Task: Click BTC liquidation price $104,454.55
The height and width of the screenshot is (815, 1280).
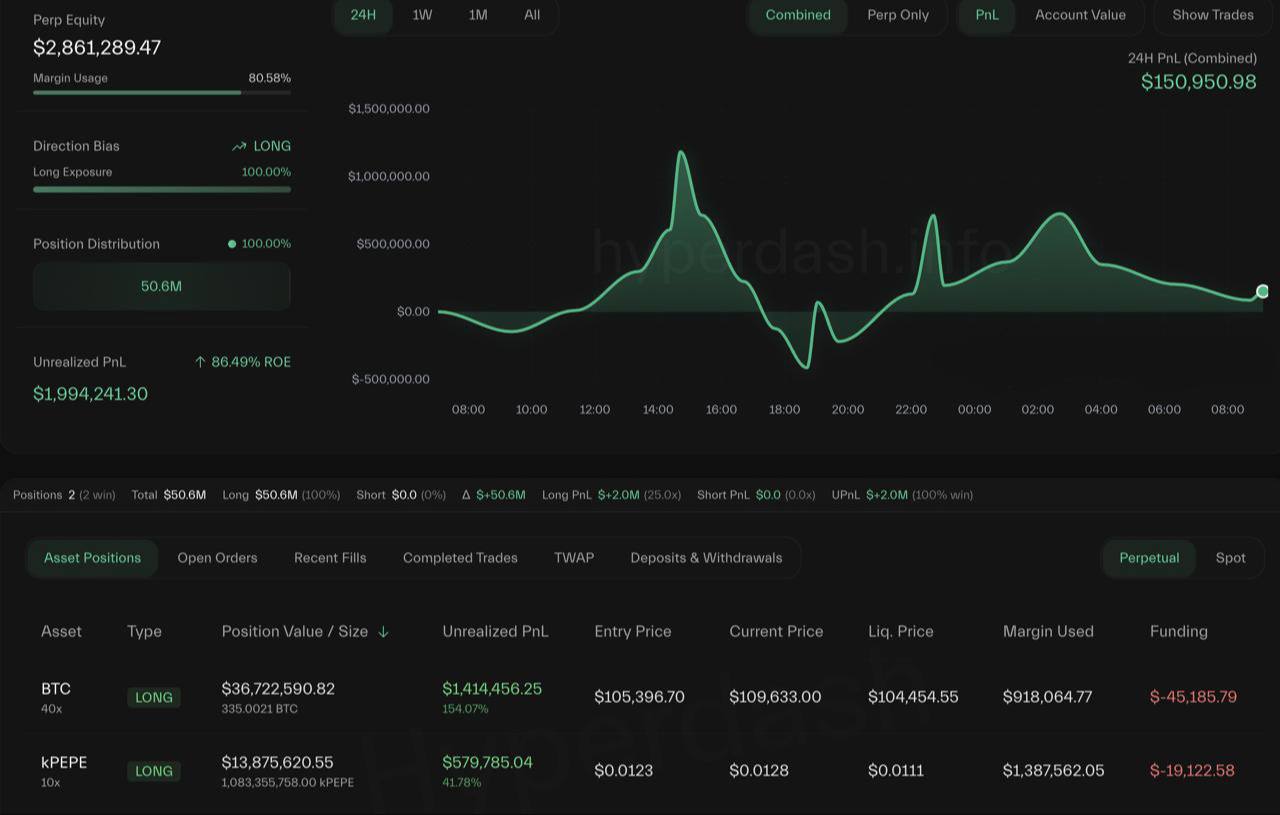Action: pyautogui.click(x=913, y=697)
